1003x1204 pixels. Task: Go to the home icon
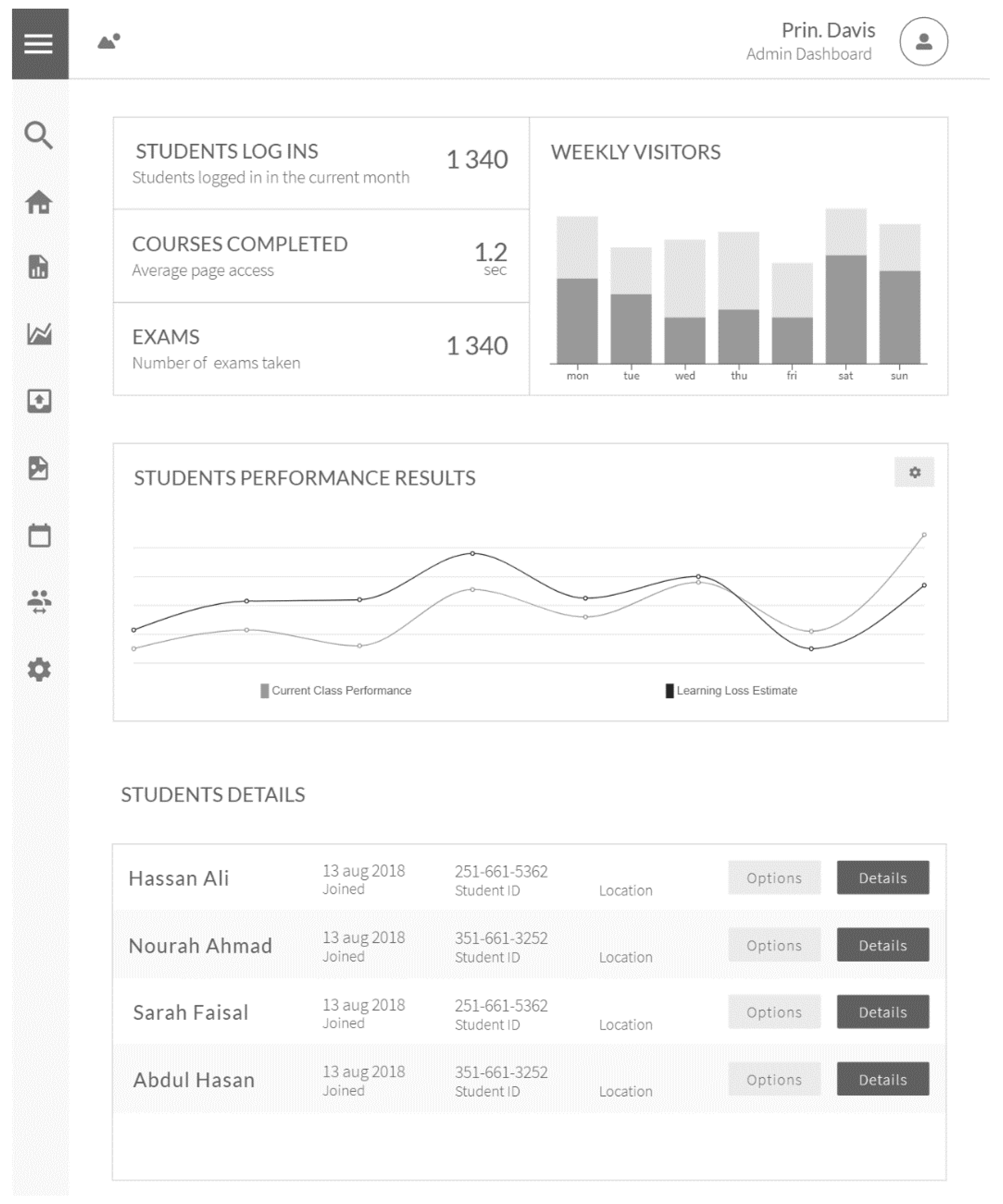point(38,202)
